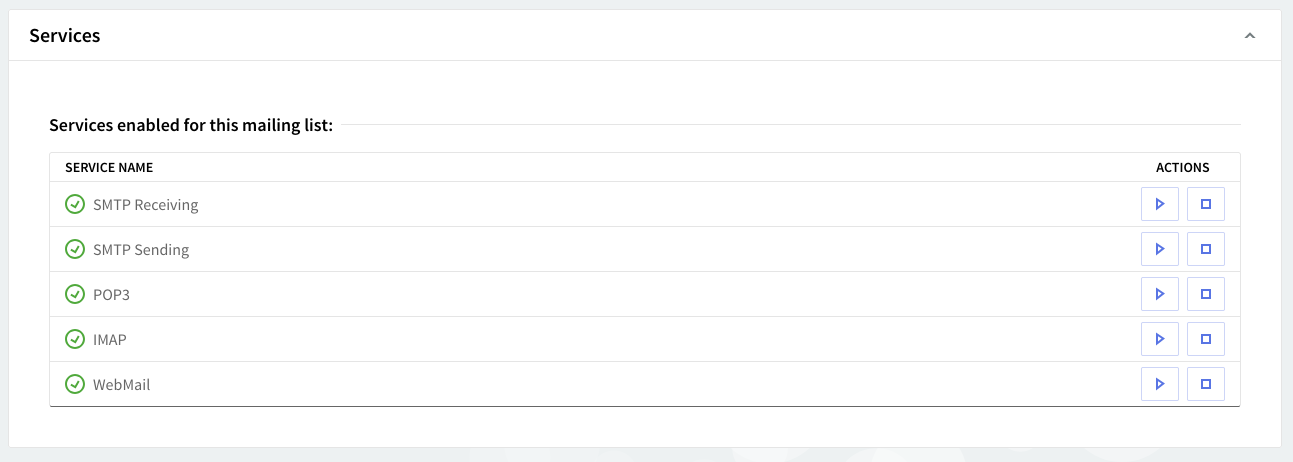The width and height of the screenshot is (1293, 462).
Task: Click the IMAP green status checkmark
Action: pos(75,339)
